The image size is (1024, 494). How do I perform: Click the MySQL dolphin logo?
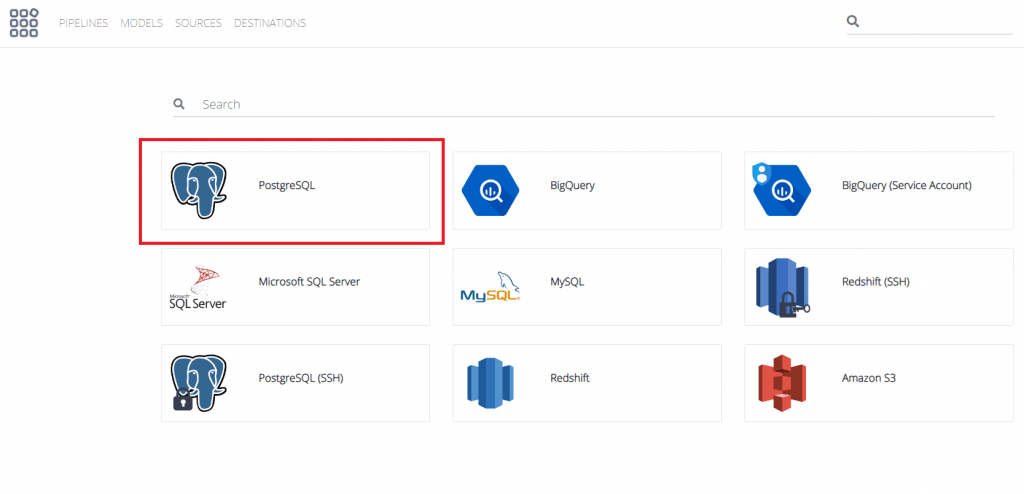pos(490,288)
